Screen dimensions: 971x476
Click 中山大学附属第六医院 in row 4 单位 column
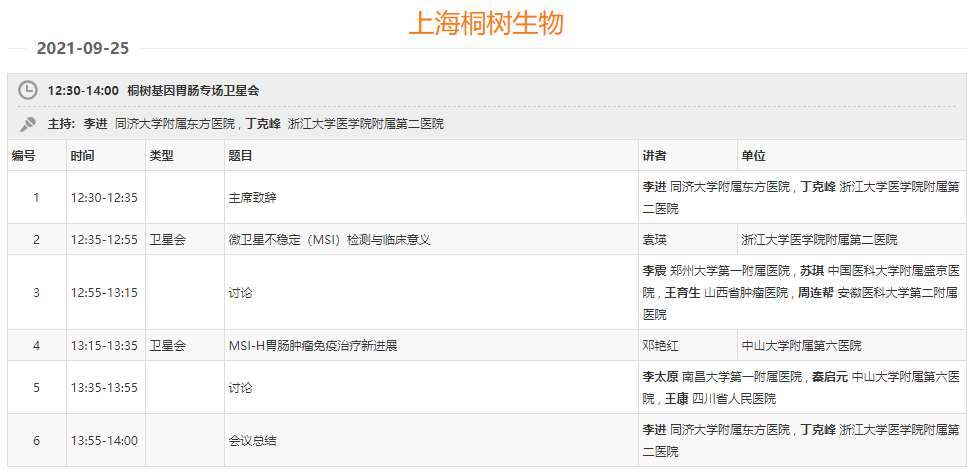point(801,346)
